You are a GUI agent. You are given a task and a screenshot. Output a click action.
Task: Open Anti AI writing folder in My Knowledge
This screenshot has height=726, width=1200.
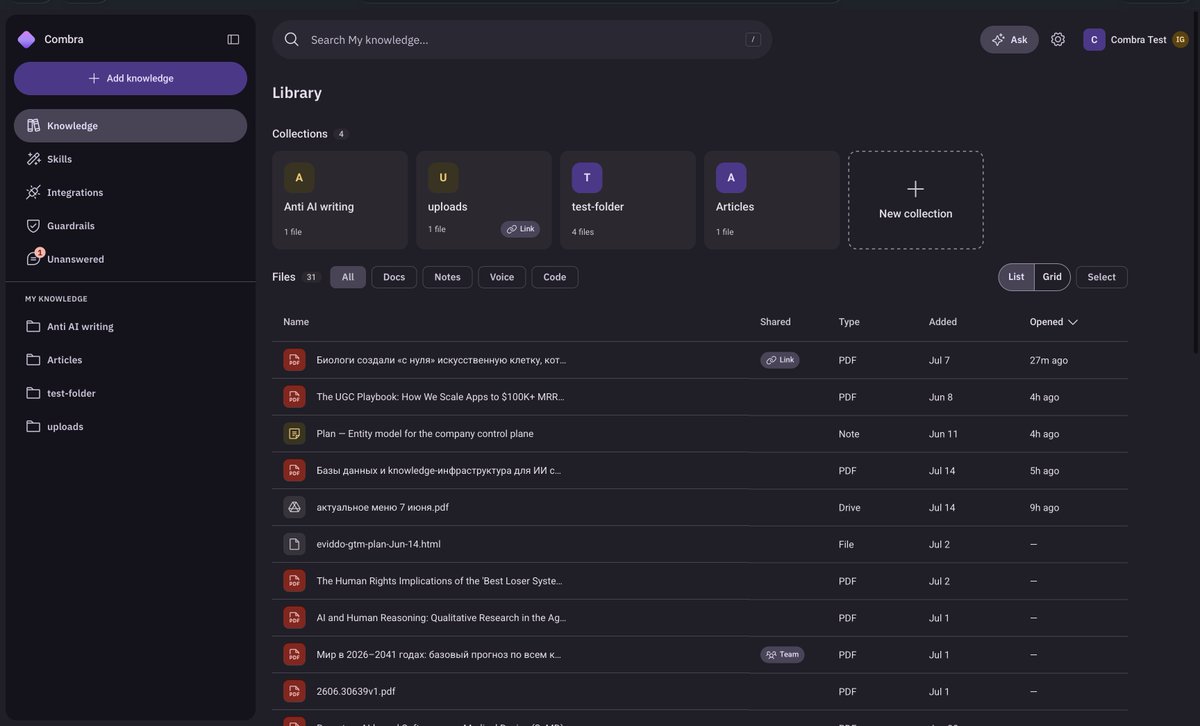pyautogui.click(x=130, y=326)
